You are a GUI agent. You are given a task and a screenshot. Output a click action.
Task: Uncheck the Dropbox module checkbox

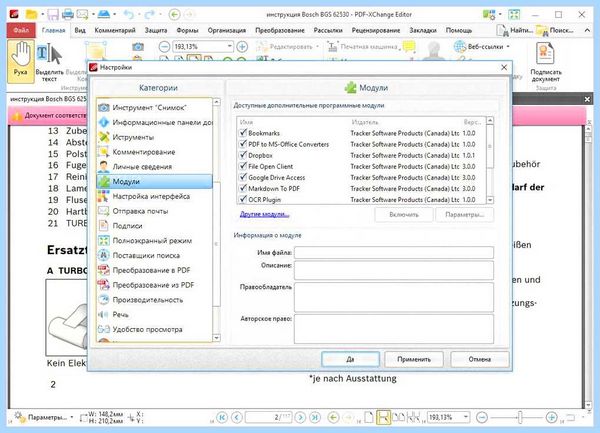pyautogui.click(x=243, y=155)
